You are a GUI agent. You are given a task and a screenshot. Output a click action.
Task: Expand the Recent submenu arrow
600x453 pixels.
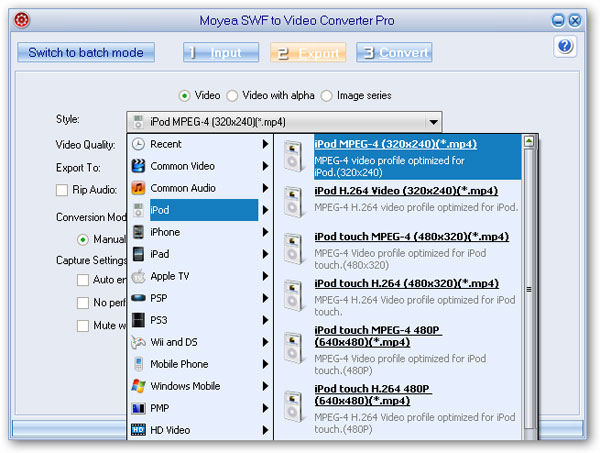click(x=265, y=144)
